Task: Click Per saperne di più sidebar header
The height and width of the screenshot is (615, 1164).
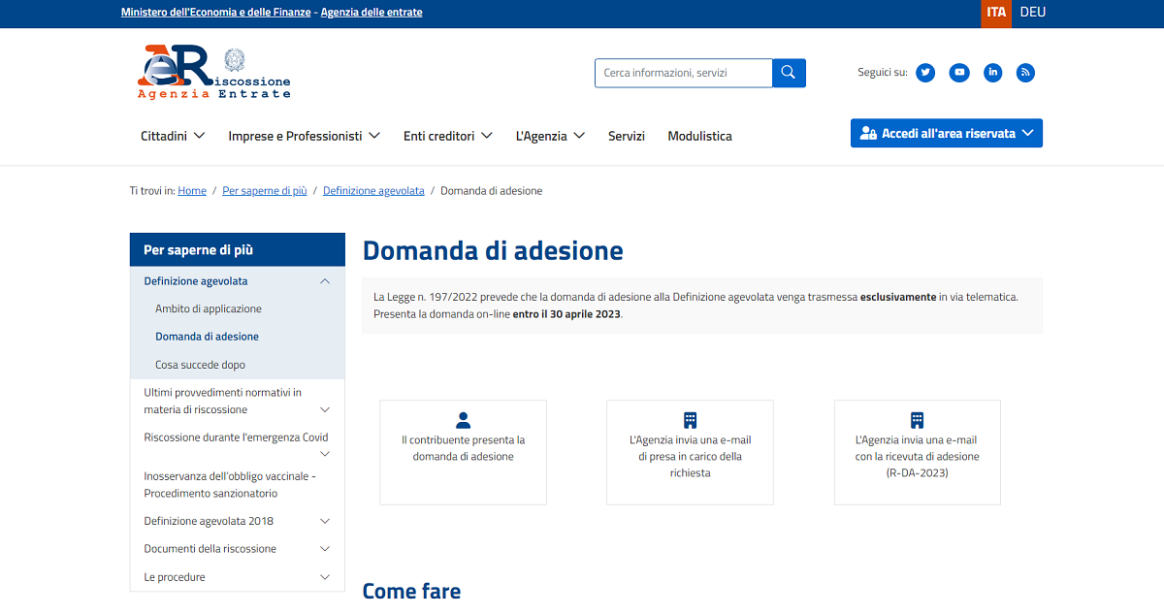Action: click(x=238, y=250)
